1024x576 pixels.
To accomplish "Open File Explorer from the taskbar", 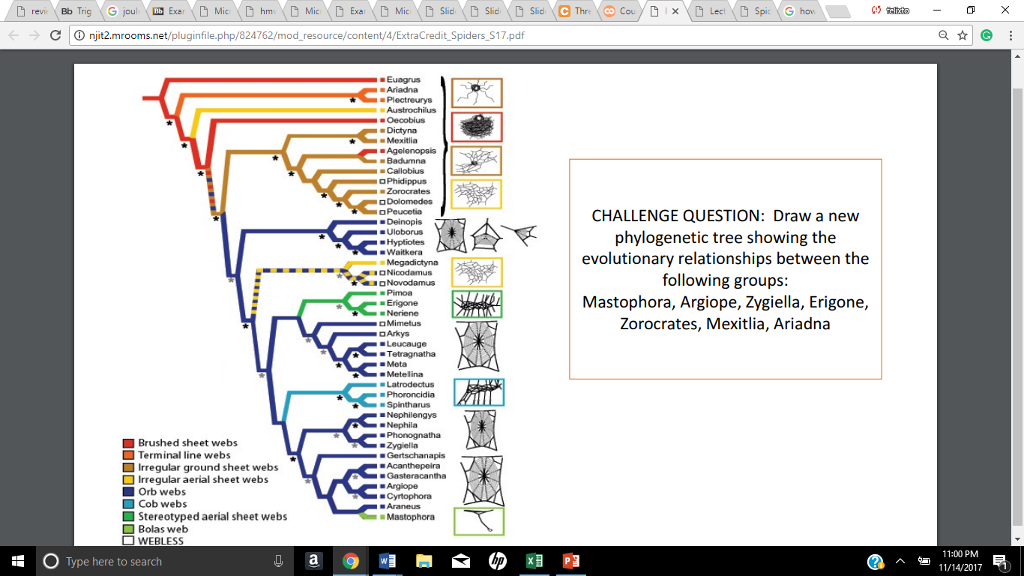I will pos(424,561).
